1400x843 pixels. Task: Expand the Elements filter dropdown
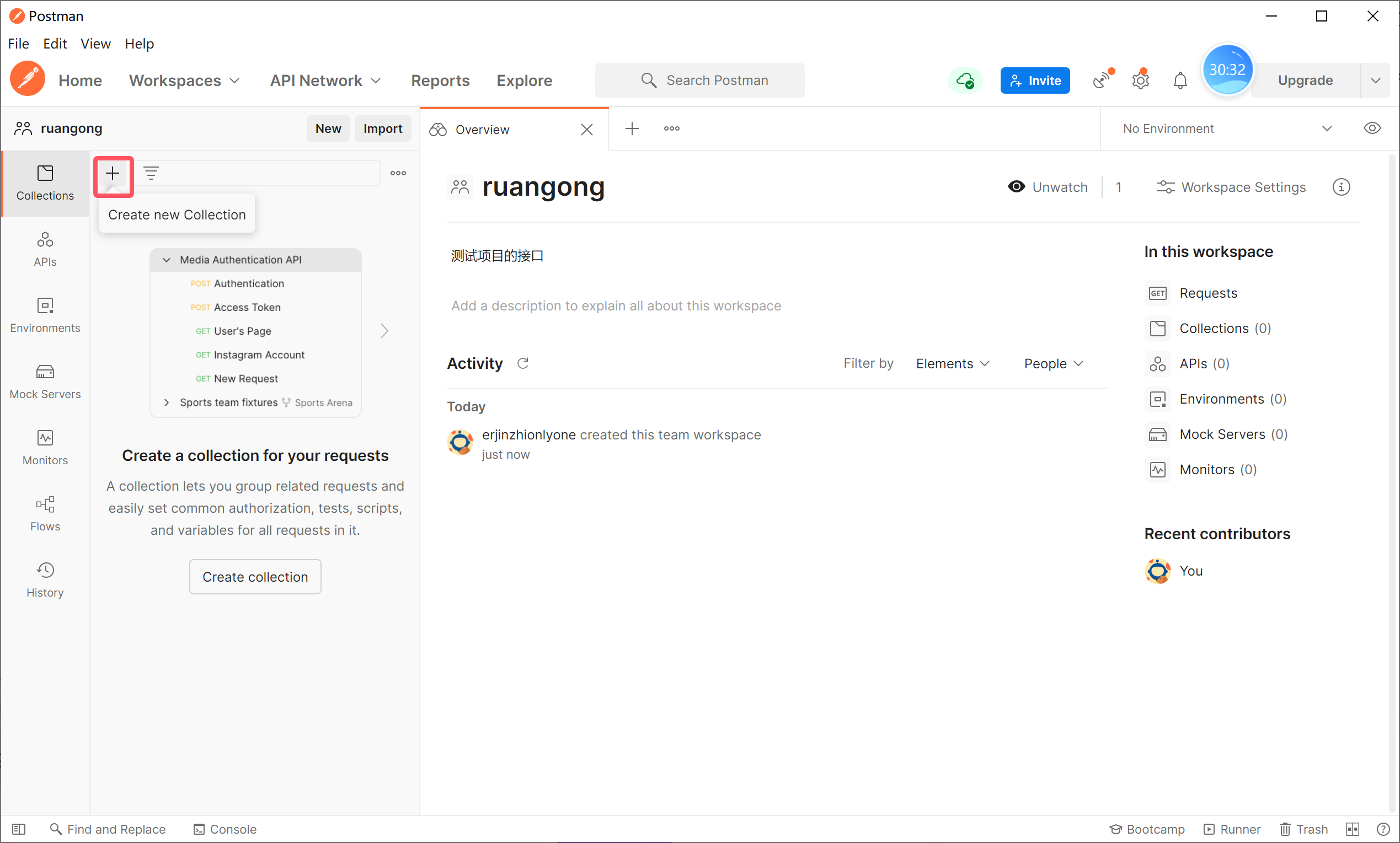[952, 363]
